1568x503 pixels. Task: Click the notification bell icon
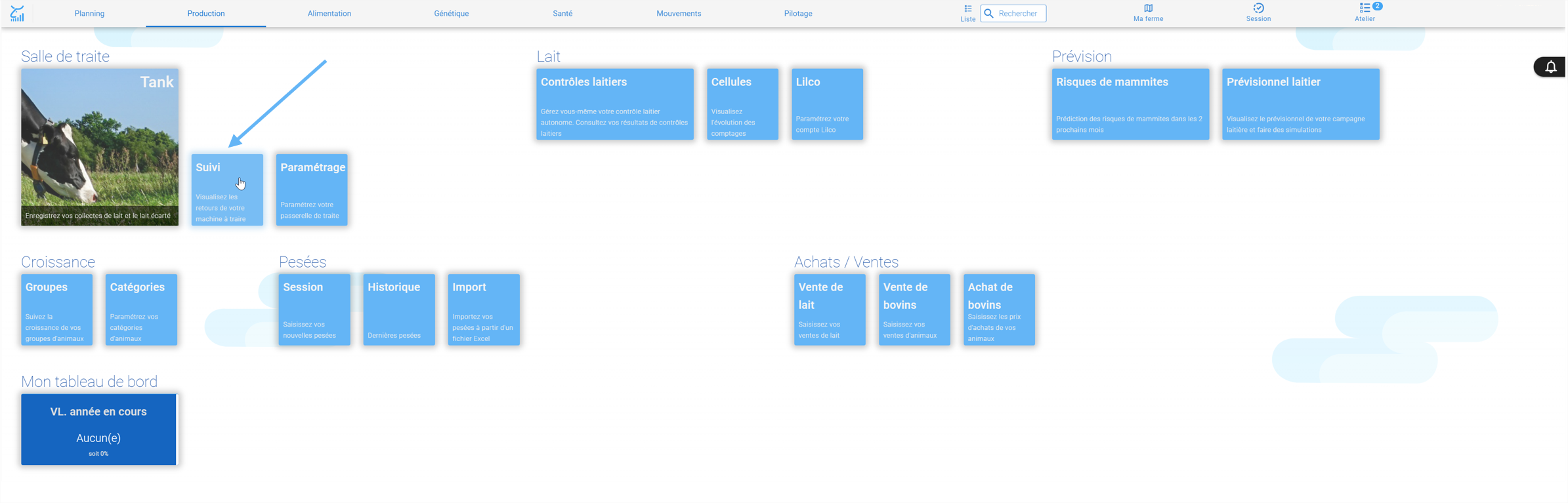pyautogui.click(x=1550, y=67)
